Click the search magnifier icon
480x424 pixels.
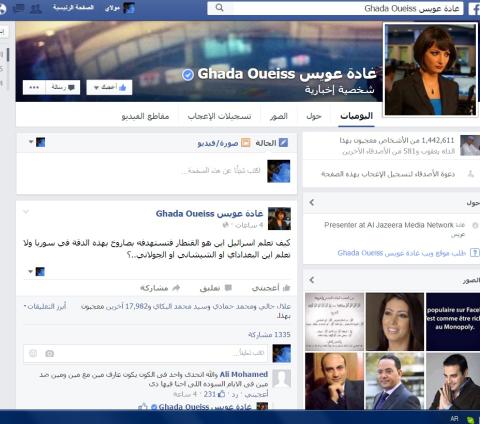pyautogui.click(x=219, y=8)
